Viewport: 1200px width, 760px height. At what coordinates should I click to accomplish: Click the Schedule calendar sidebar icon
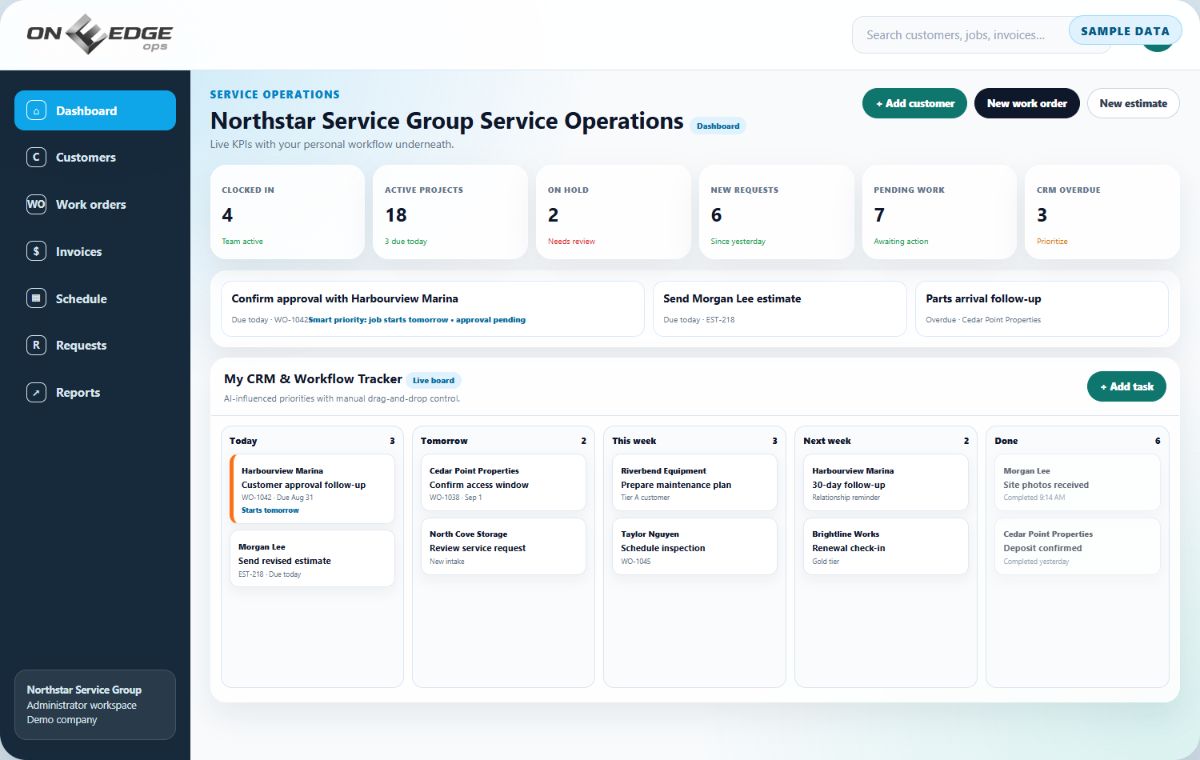point(37,298)
